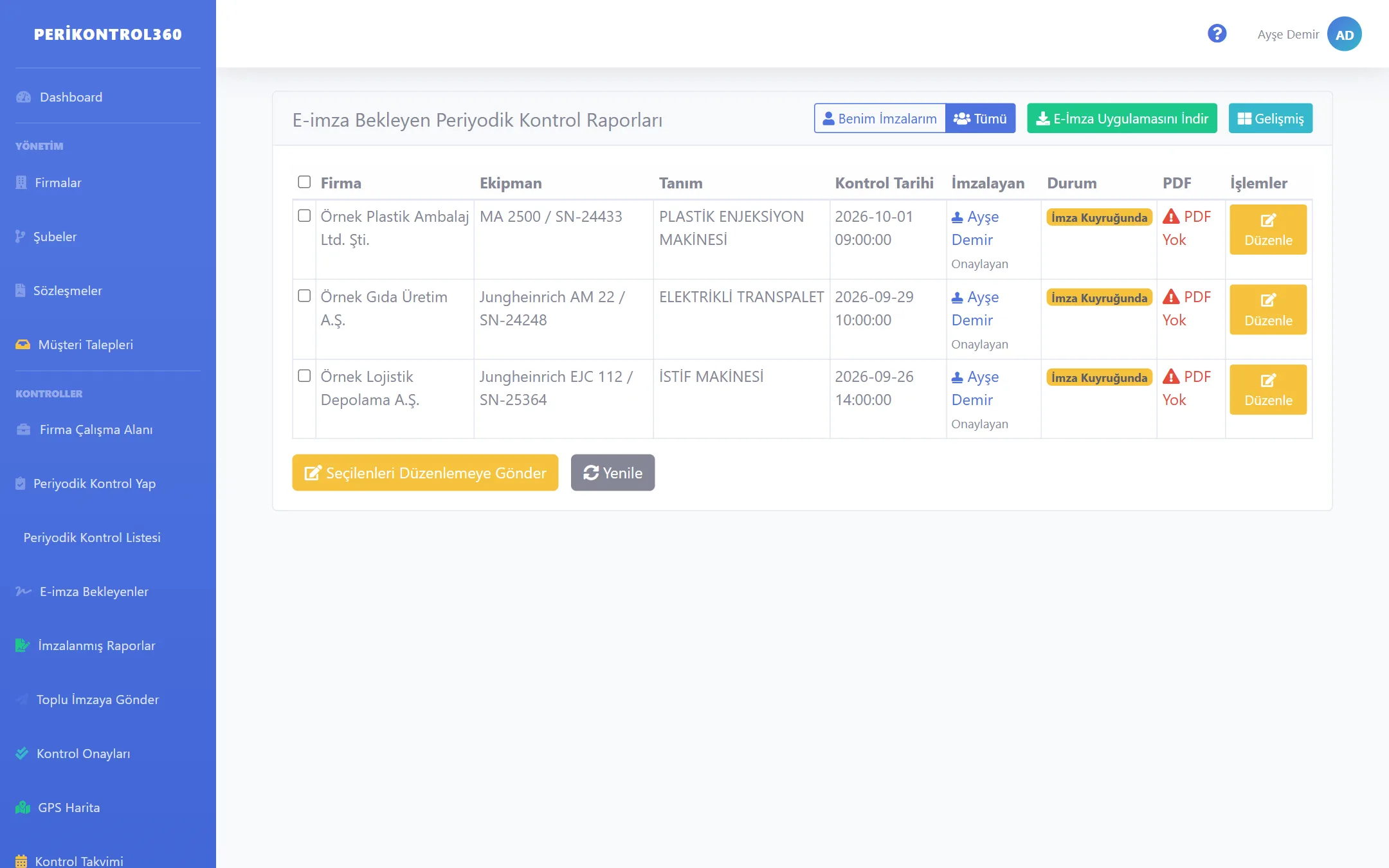The width and height of the screenshot is (1389, 868).
Task: Click the GPS Harita map icon
Action: click(x=23, y=808)
